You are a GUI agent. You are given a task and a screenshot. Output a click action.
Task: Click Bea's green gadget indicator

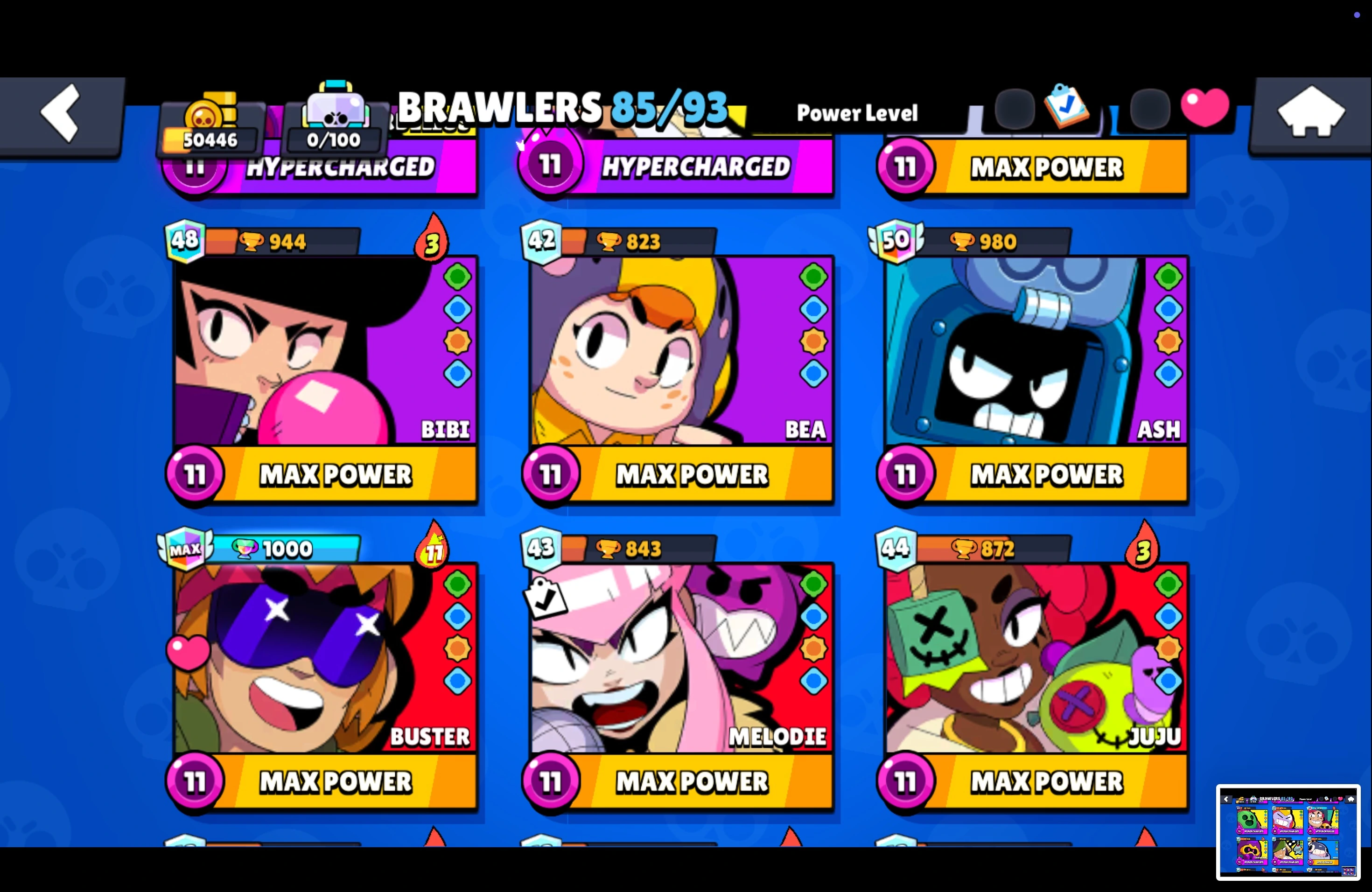coord(813,277)
